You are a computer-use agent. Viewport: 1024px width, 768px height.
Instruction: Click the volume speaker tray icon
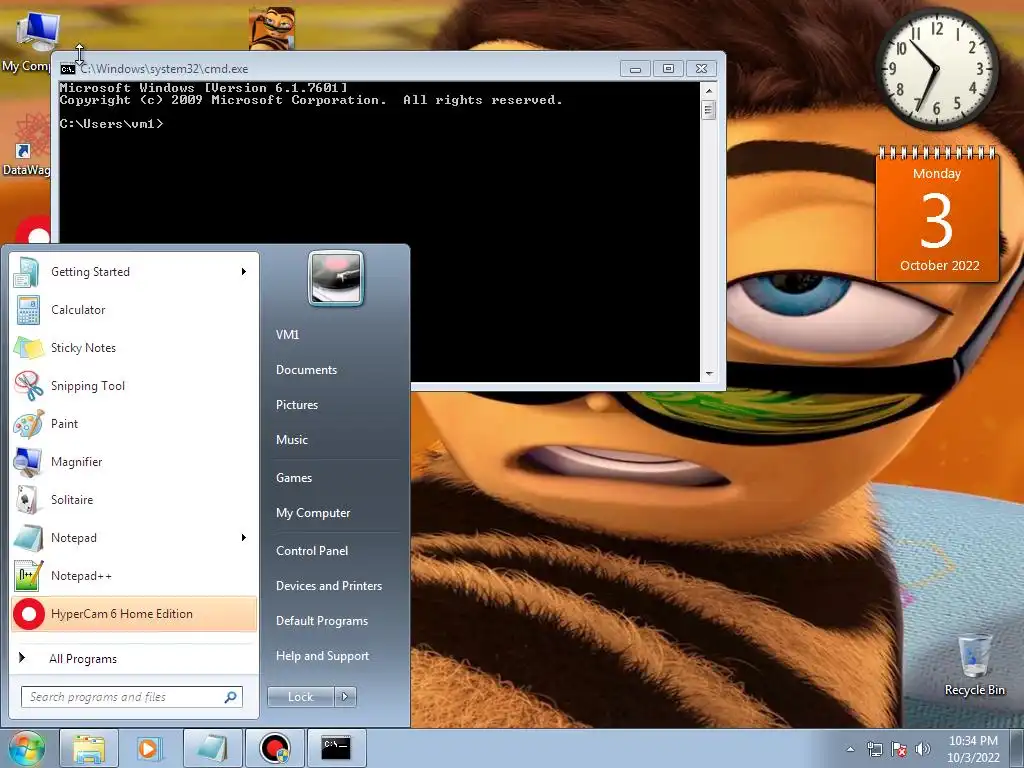coord(922,749)
